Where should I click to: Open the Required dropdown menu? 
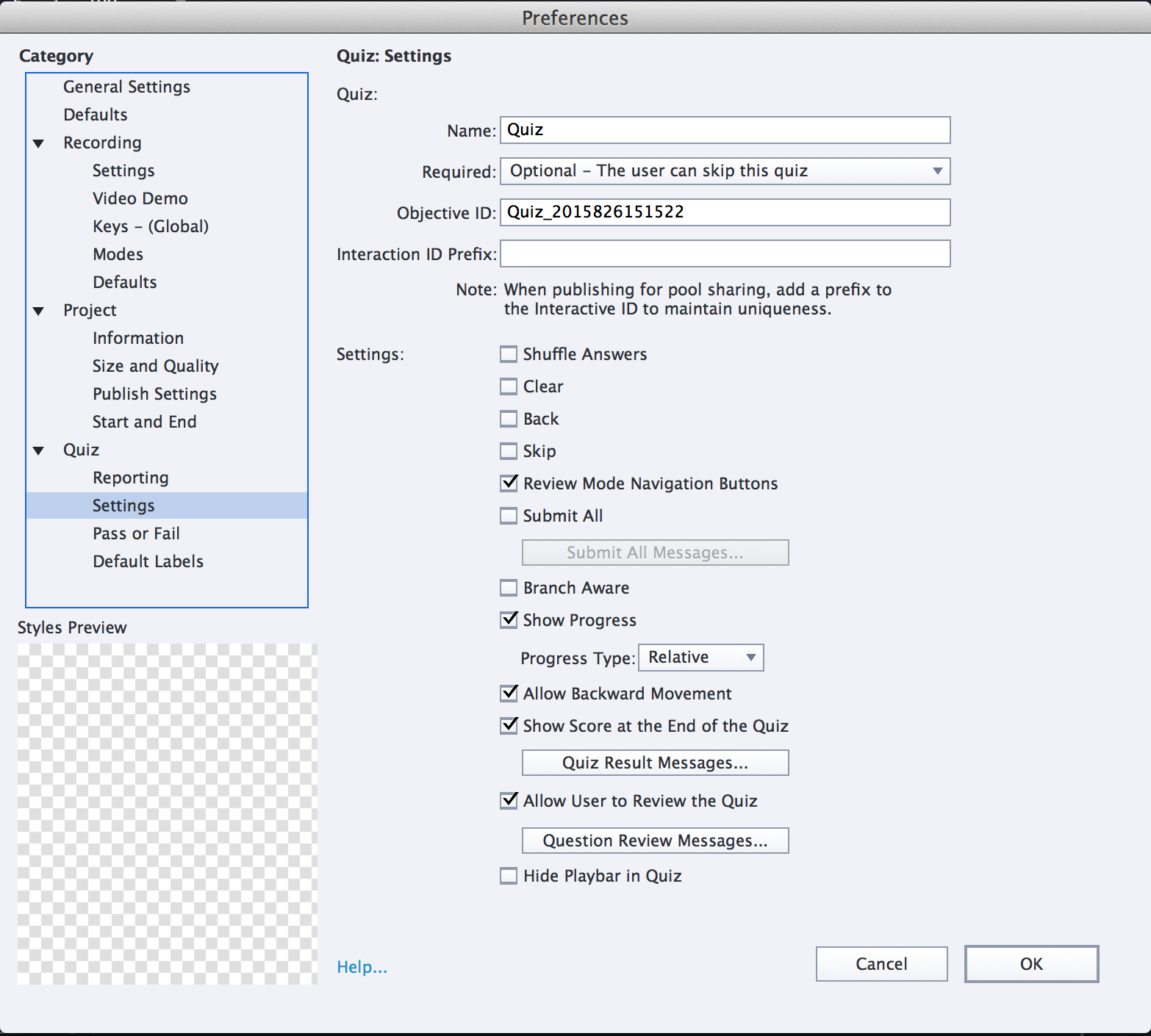pyautogui.click(x=725, y=171)
